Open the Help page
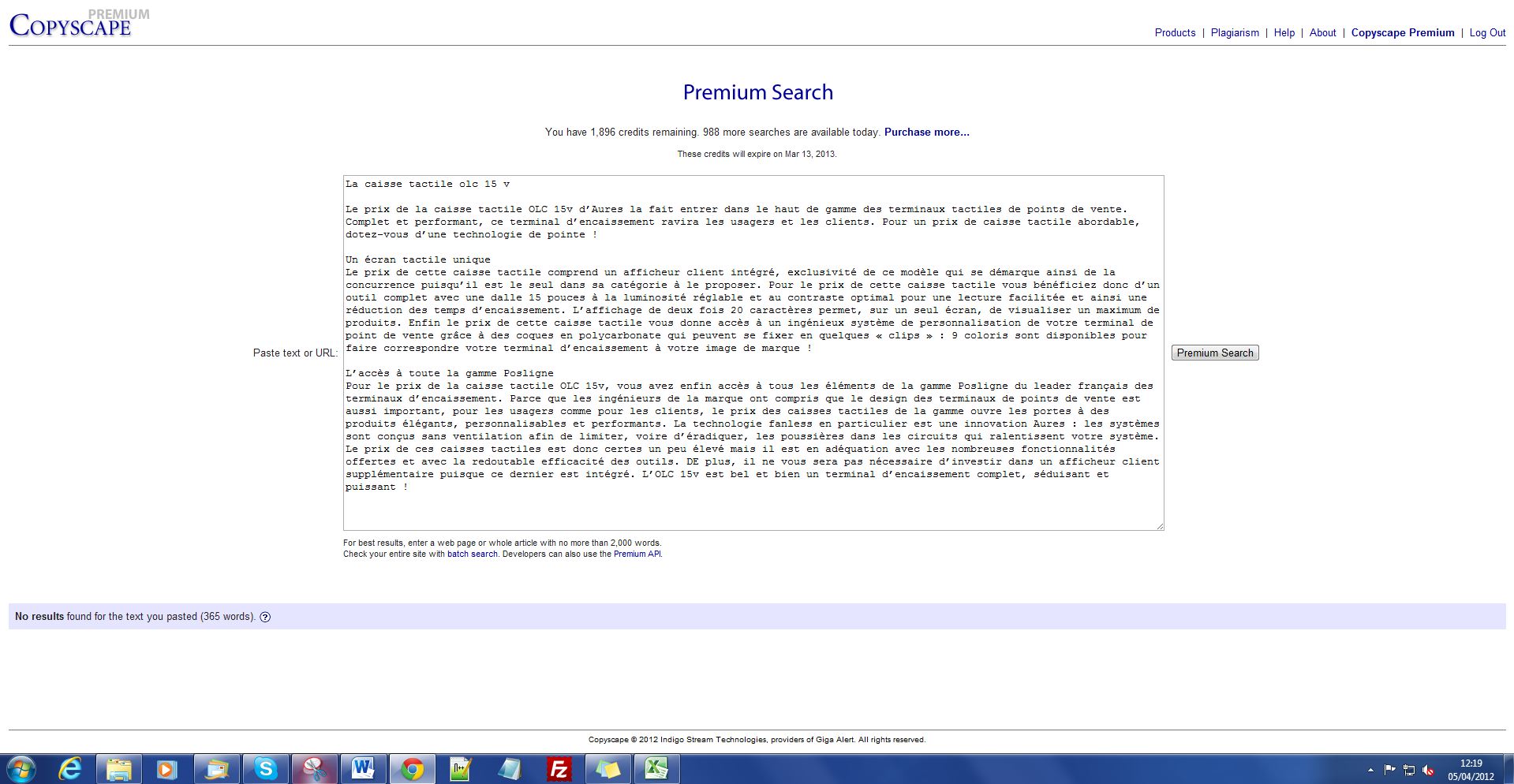Viewport: 1514px width, 784px height. click(1284, 32)
